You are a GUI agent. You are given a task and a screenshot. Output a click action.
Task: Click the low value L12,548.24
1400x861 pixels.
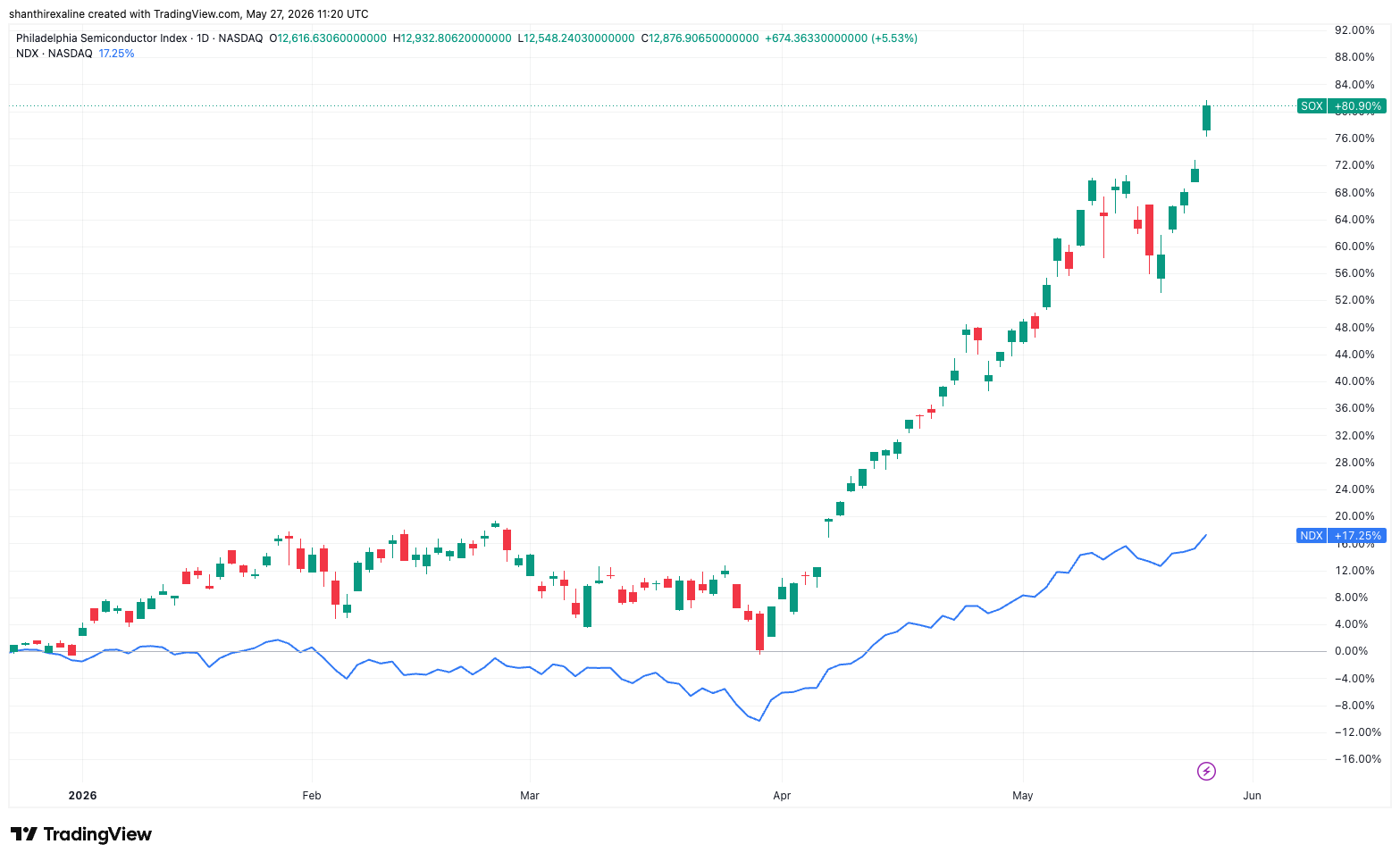[x=576, y=38]
